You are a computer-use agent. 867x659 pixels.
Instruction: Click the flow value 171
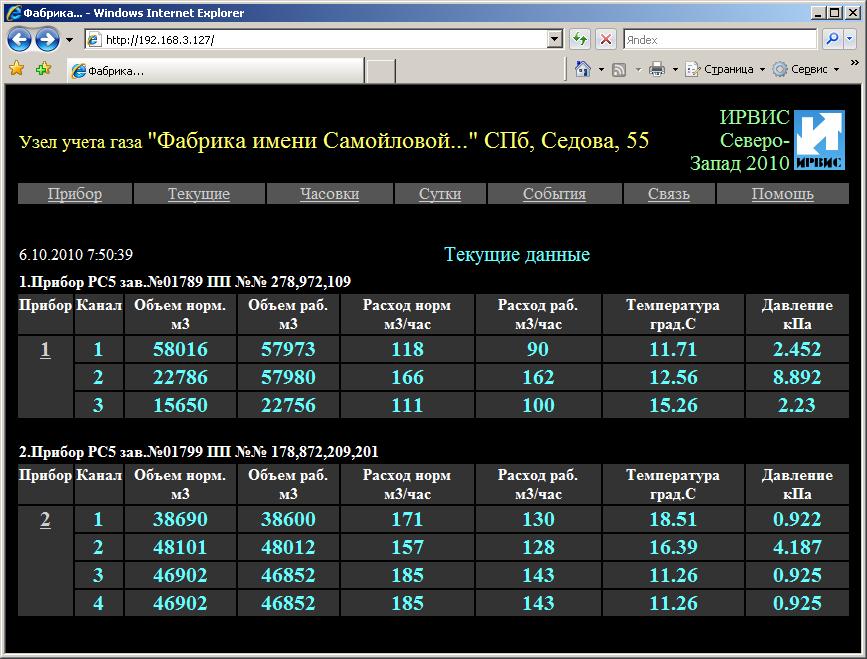click(407, 519)
